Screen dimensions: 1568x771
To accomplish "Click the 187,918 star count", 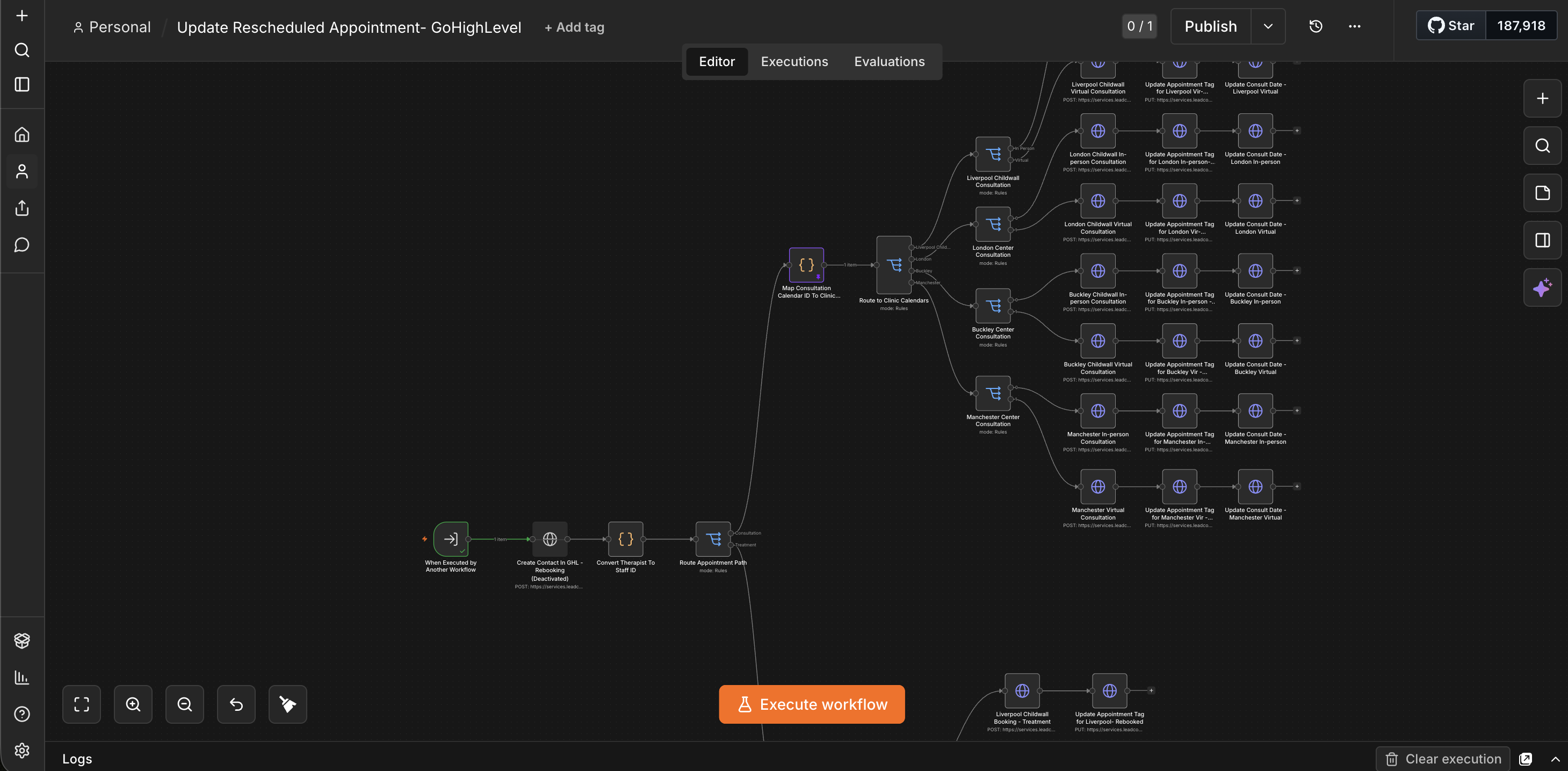I will click(x=1521, y=26).
